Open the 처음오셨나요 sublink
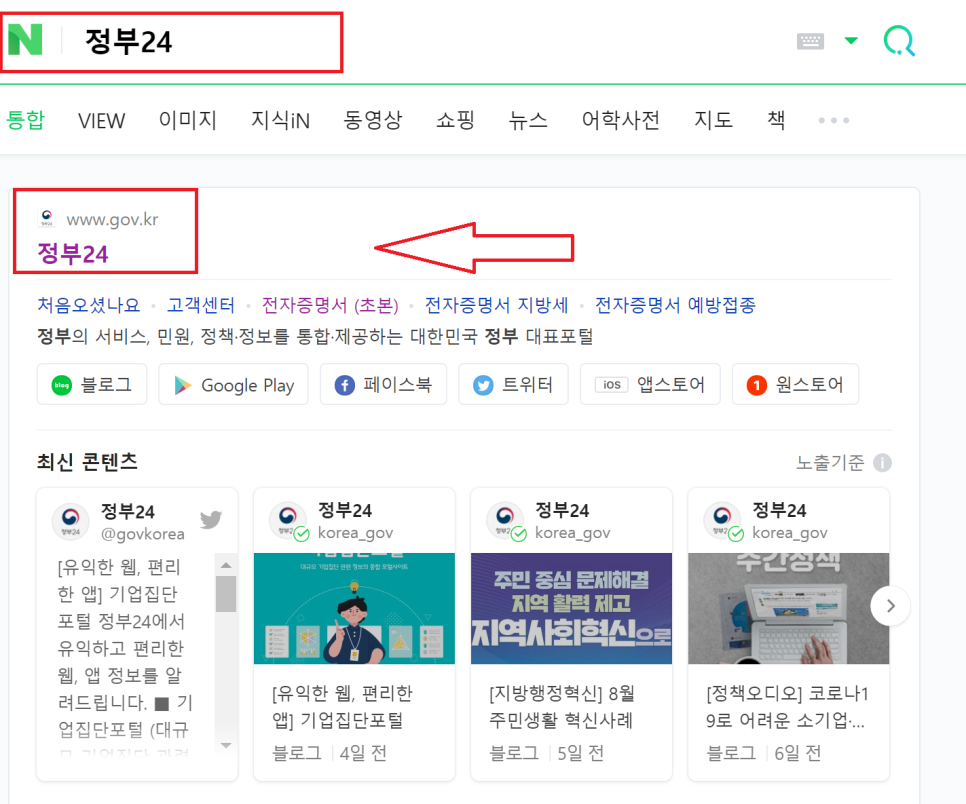966x804 pixels. [x=89, y=305]
